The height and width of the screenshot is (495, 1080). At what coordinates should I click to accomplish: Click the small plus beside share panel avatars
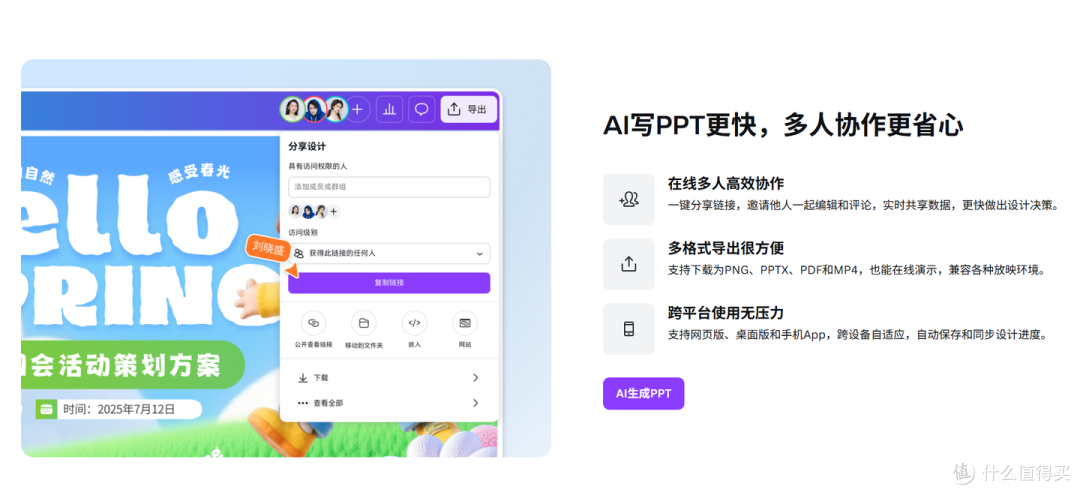pos(334,211)
